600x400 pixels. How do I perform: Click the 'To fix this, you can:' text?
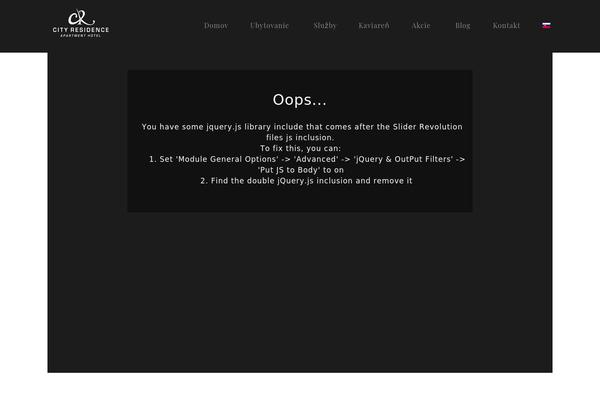[x=300, y=148]
